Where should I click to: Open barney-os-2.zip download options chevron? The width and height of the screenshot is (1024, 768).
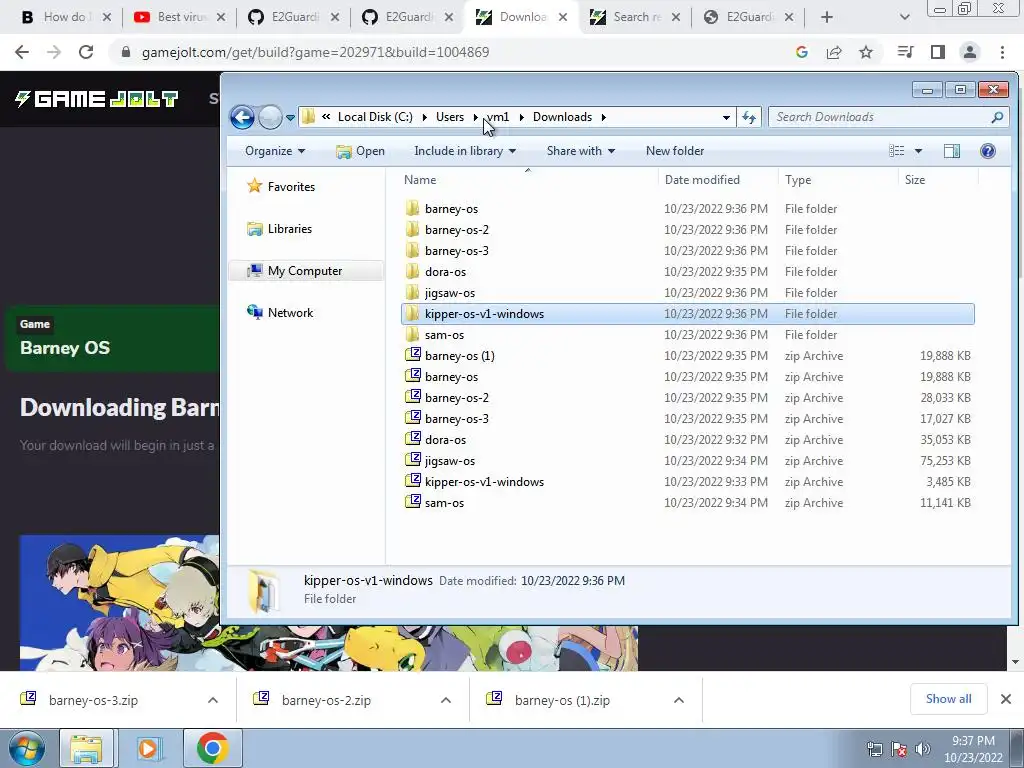tap(446, 700)
